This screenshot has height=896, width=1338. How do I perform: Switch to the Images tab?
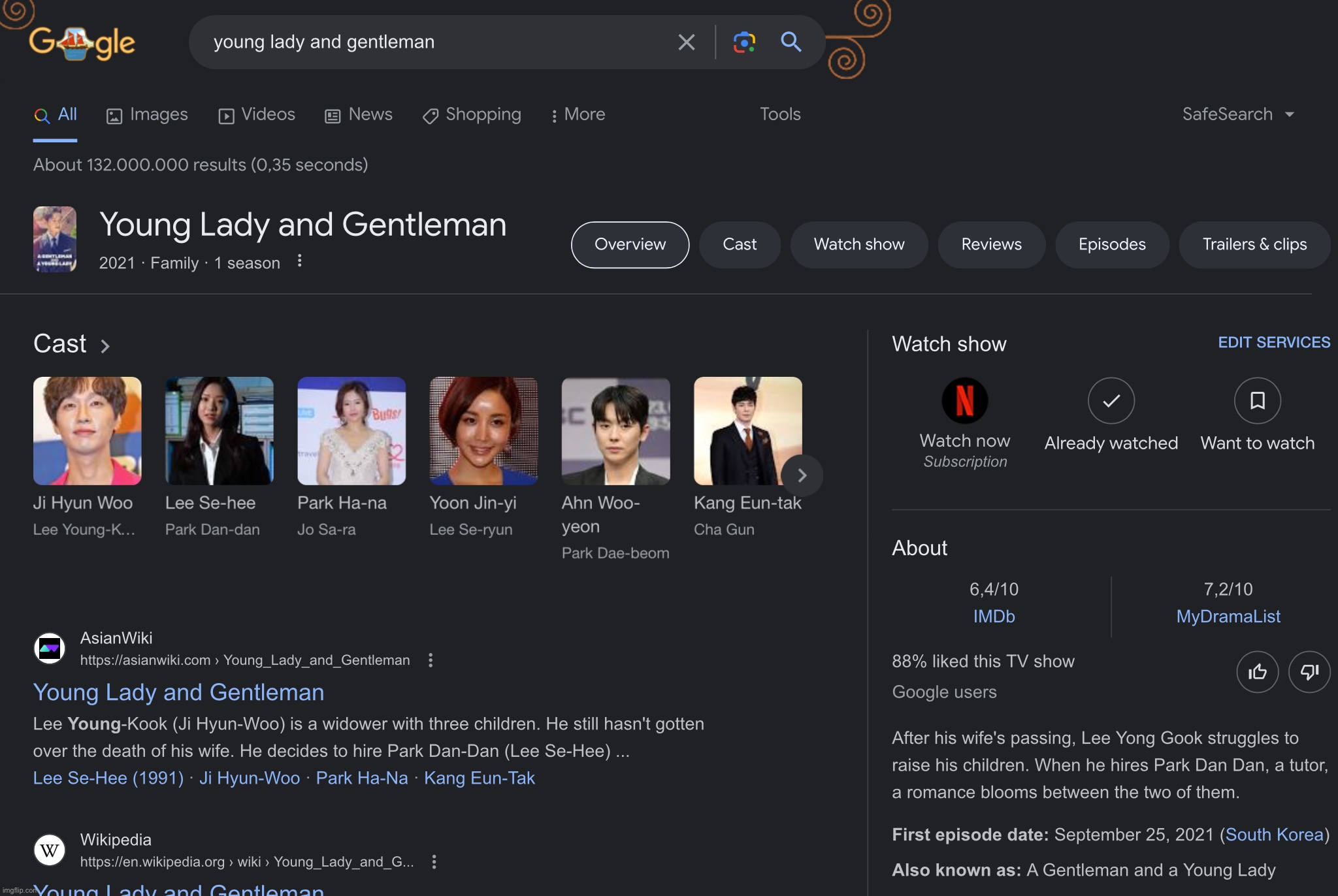147,115
